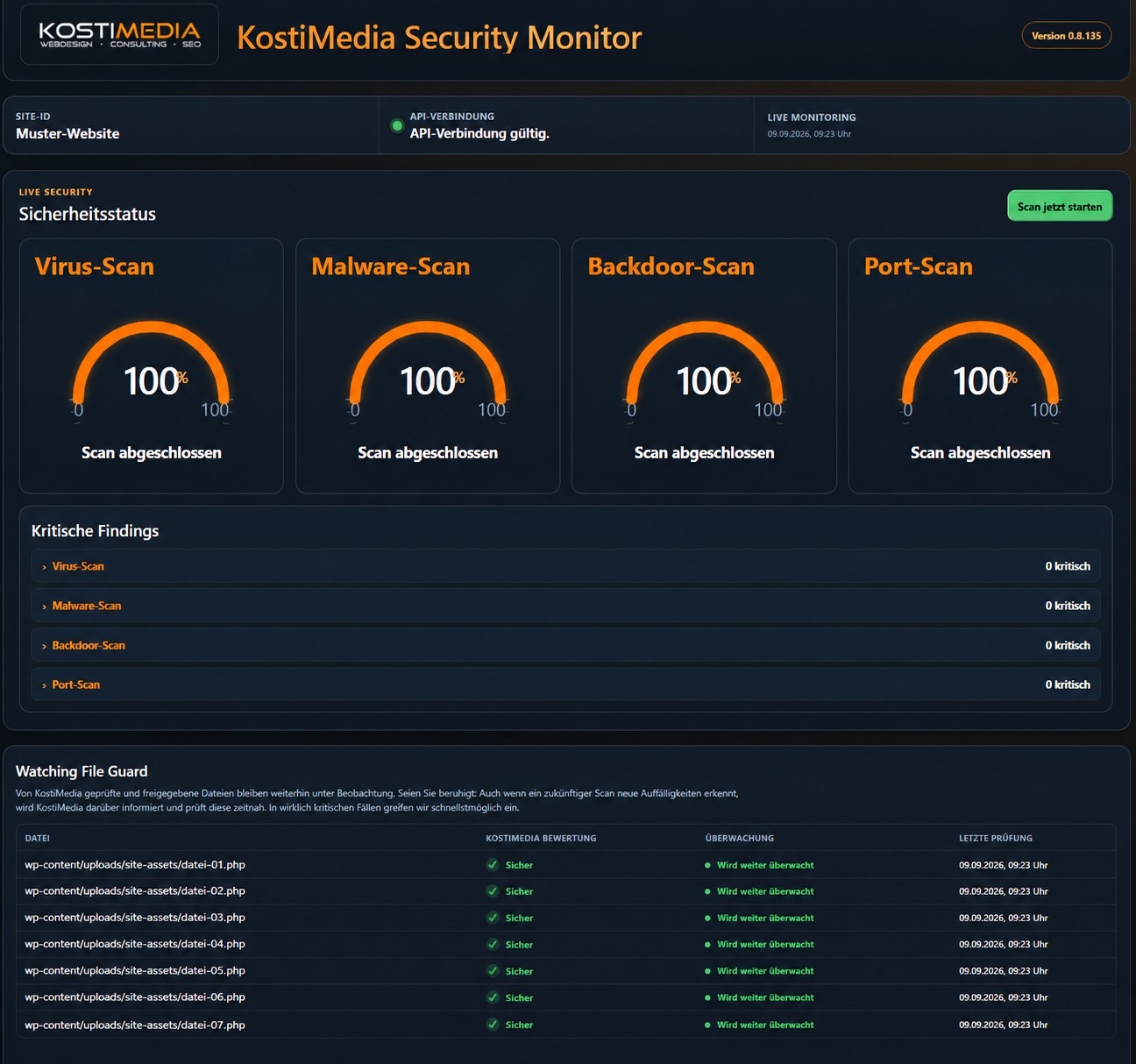Click the ÜBERWACHUNG column header
Viewport: 1136px width, 1064px height.
pos(740,839)
